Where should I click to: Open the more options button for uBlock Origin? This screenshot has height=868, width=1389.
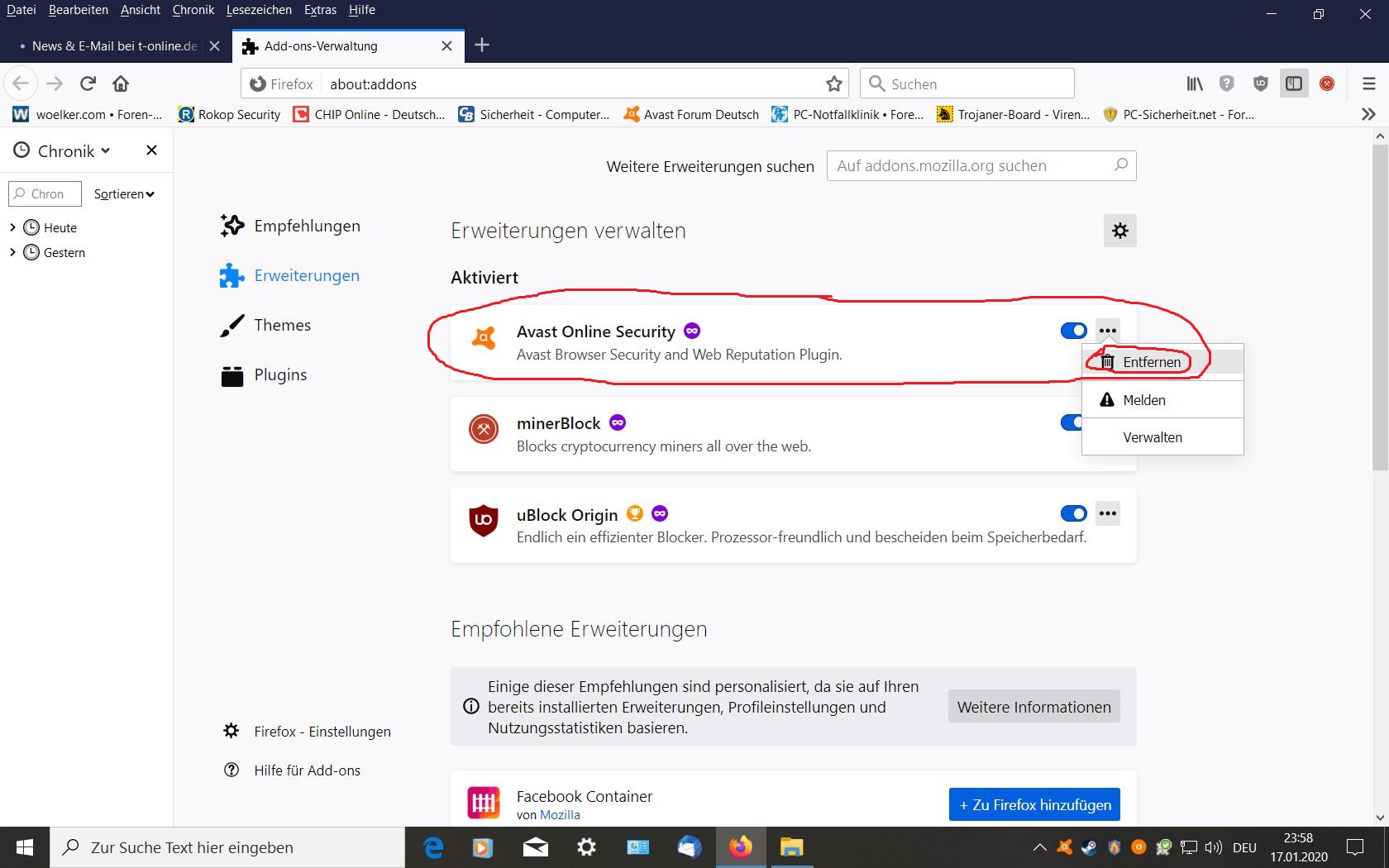(x=1108, y=513)
